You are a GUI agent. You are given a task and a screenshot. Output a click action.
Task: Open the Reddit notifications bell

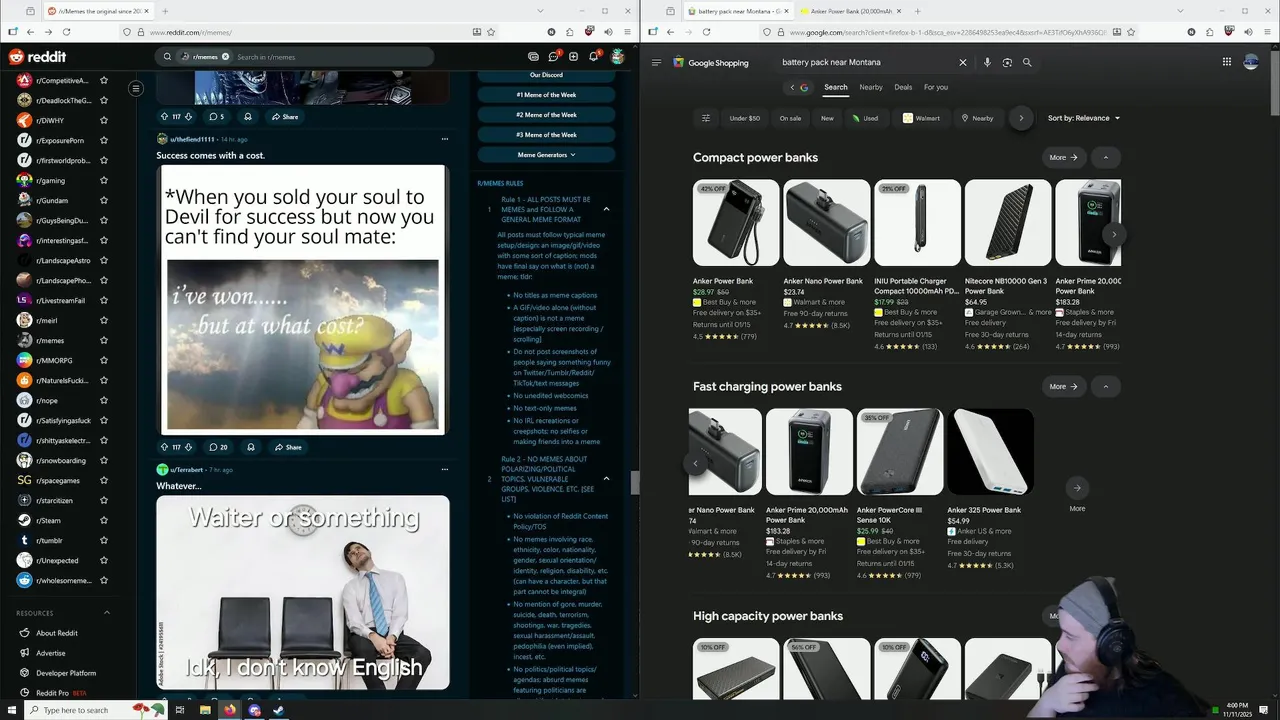click(593, 57)
